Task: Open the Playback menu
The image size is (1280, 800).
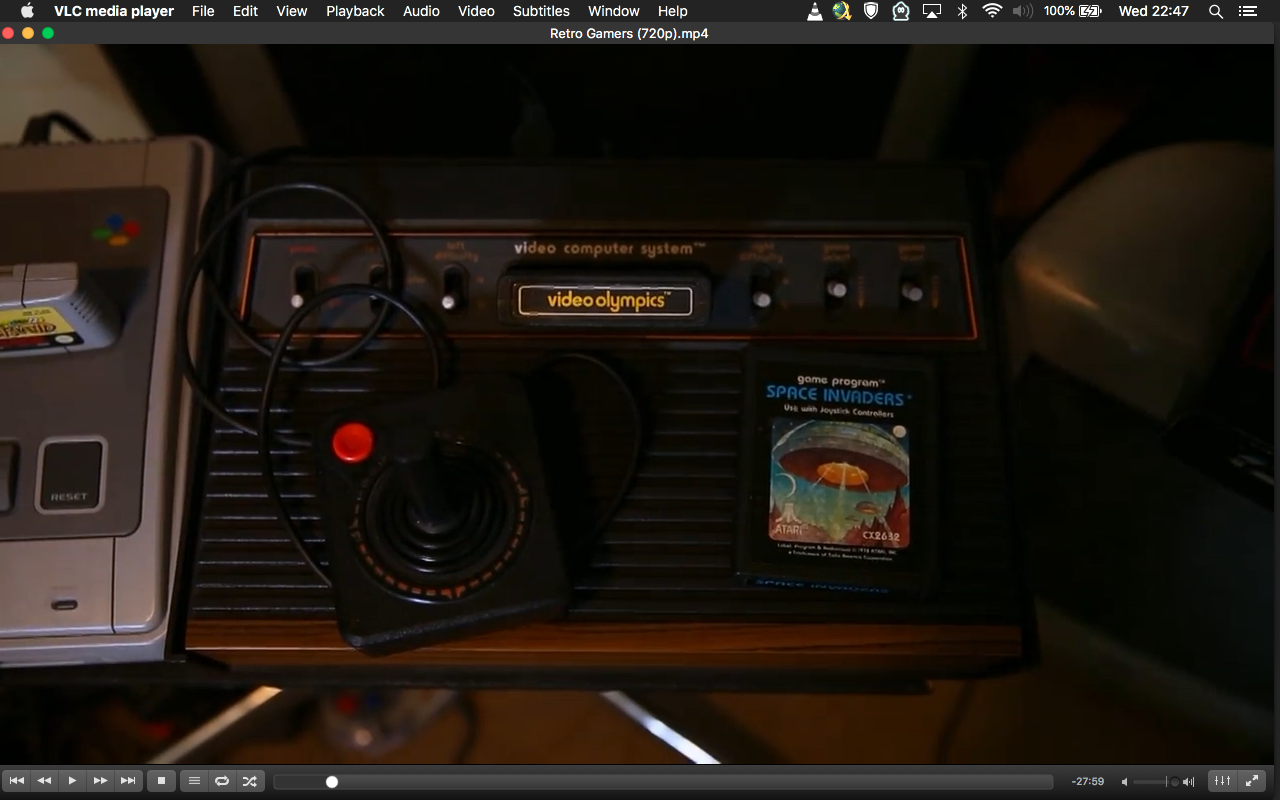Action: (x=355, y=11)
